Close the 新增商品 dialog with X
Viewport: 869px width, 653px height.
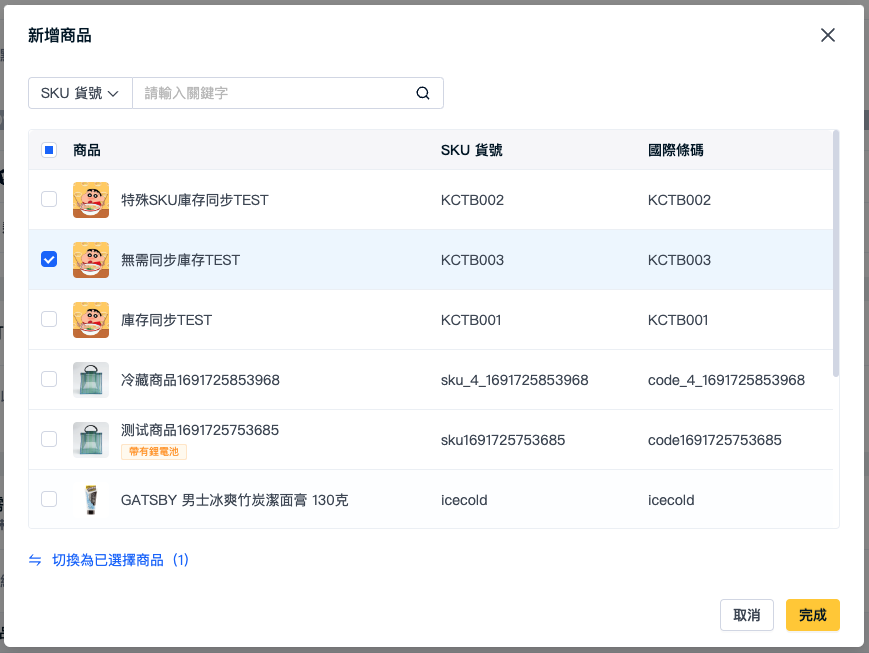(x=827, y=35)
